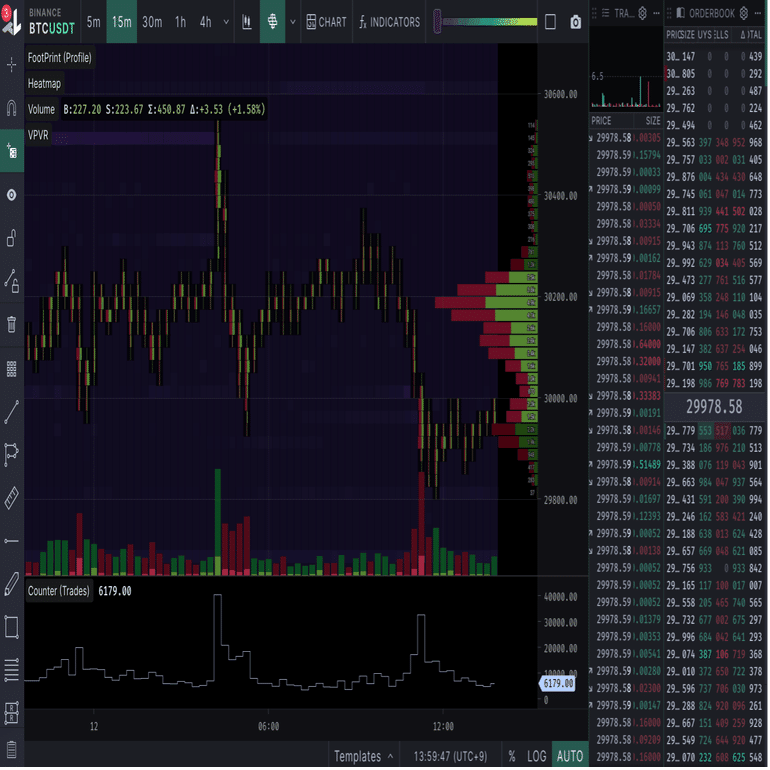This screenshot has width=770, height=770.
Task: Select the rectangle shape tool
Action: (11, 627)
